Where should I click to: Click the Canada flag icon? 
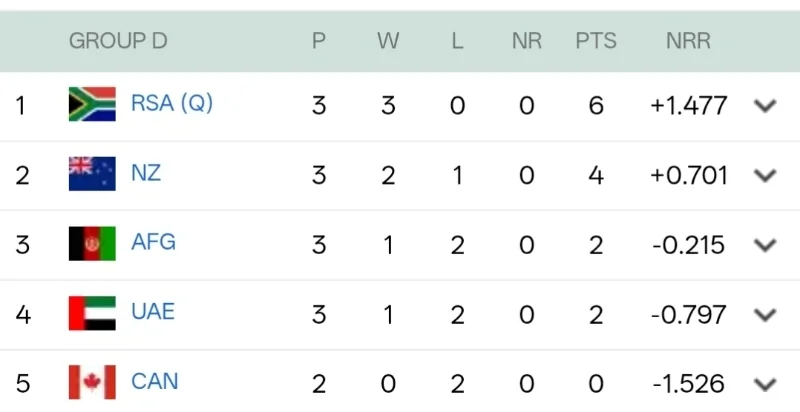pos(92,382)
